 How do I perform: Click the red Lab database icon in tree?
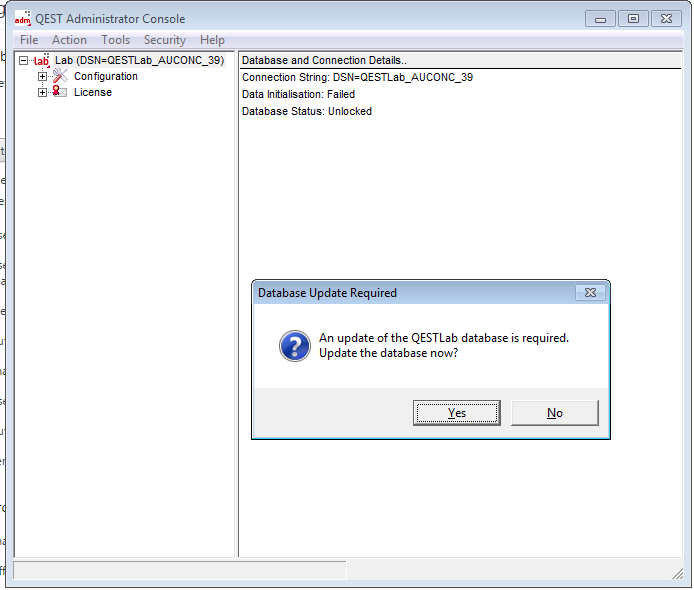[x=41, y=61]
